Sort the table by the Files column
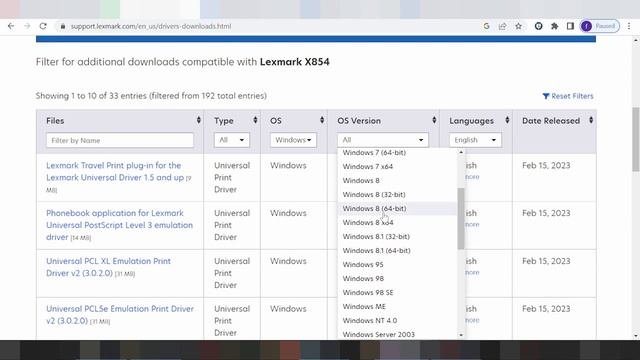Image resolution: width=640 pixels, height=360 pixels. pyautogui.click(x=199, y=120)
